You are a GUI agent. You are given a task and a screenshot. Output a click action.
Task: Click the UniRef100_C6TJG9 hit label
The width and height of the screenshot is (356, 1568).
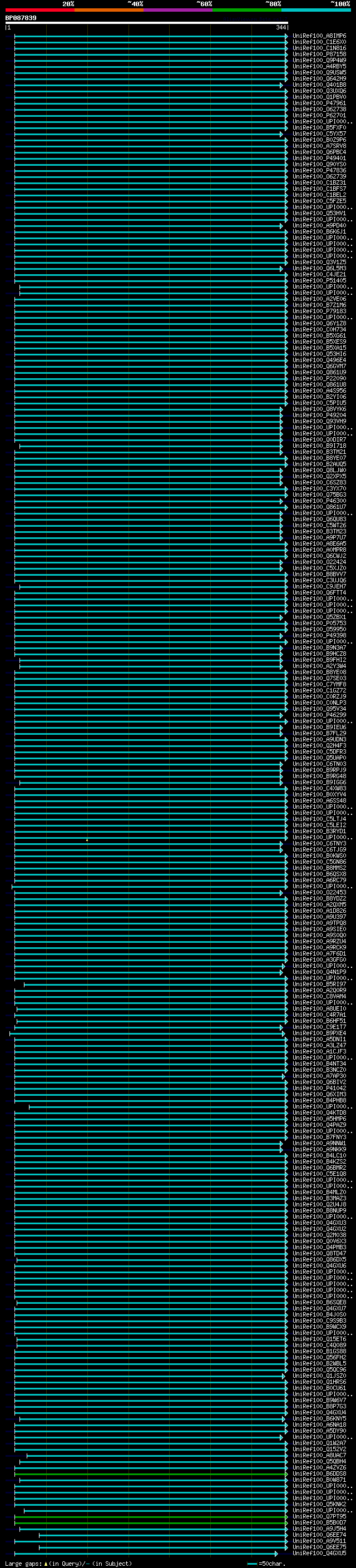(319, 850)
